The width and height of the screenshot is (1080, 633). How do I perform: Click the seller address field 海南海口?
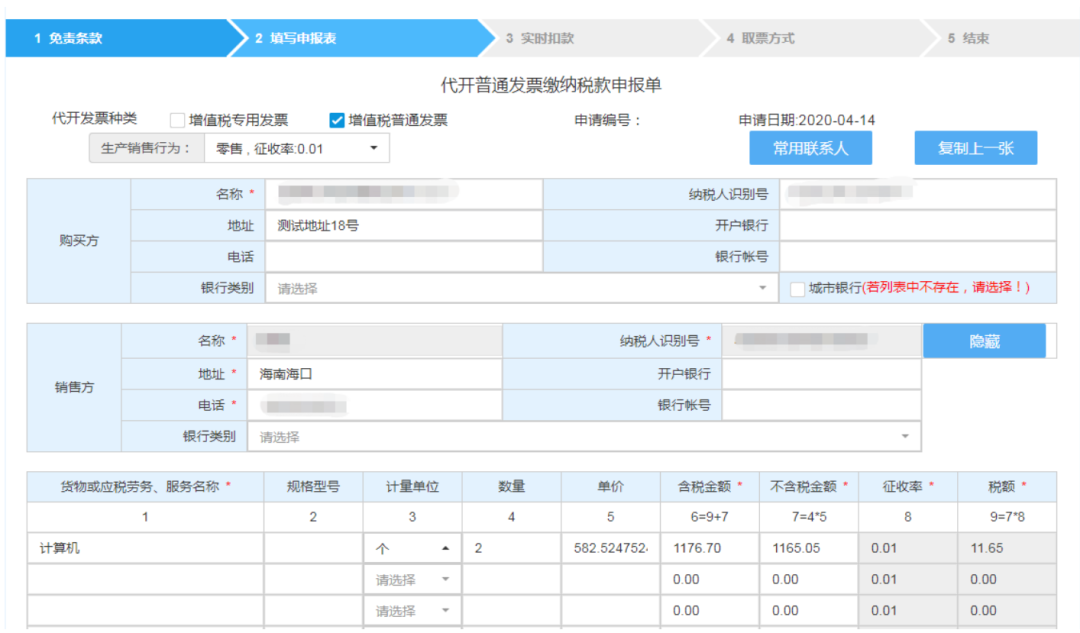pyautogui.click(x=375, y=374)
